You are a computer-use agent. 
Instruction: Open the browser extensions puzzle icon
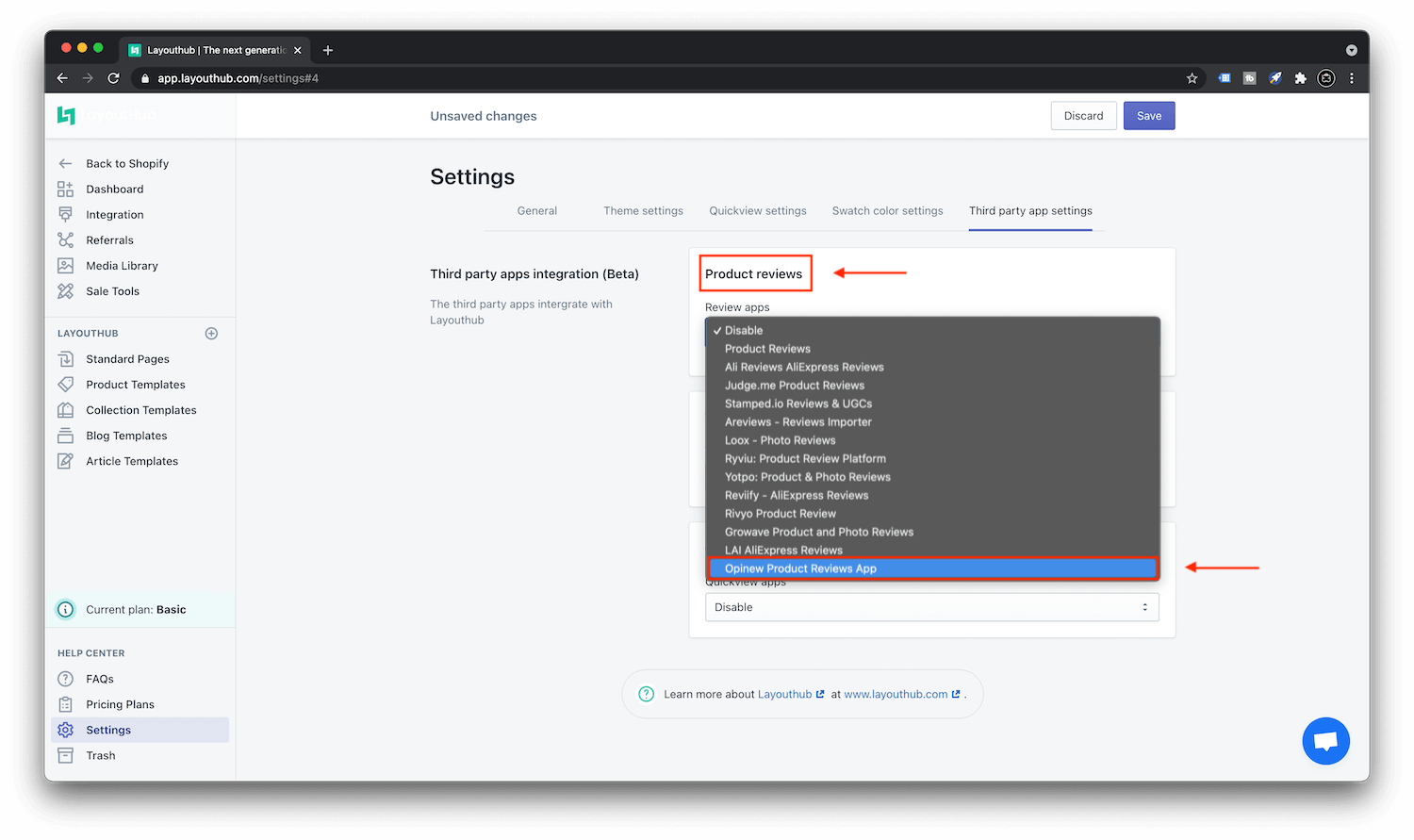1300,78
